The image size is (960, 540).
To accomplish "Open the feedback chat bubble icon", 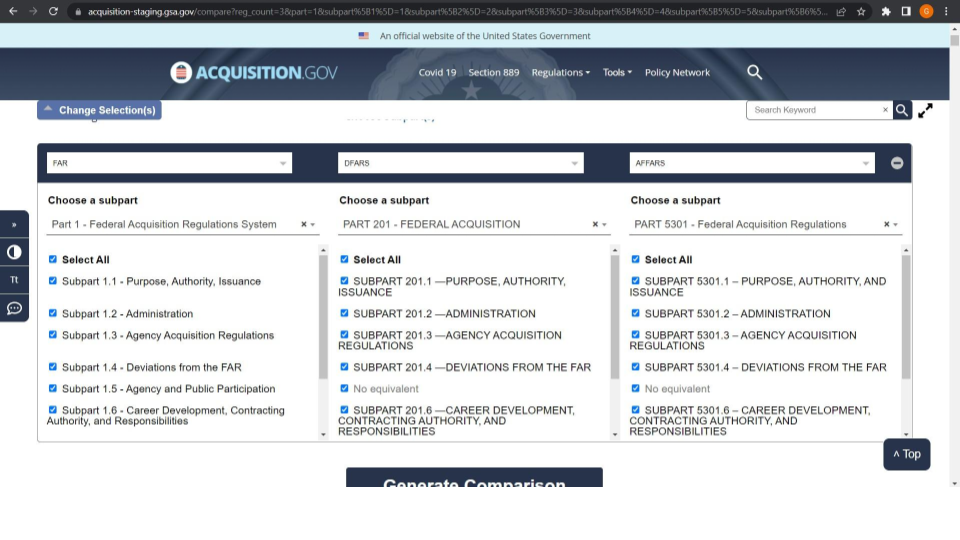I will pos(14,308).
